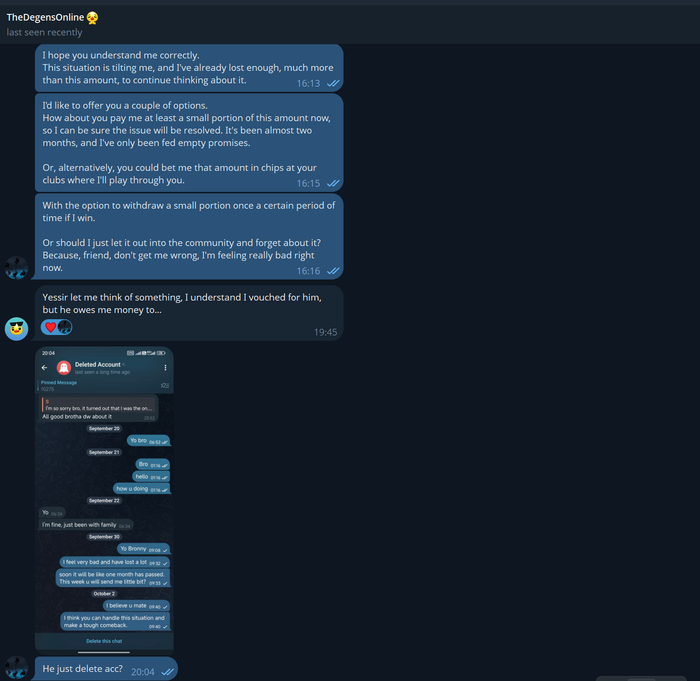Screen dimensions: 700x681
Task: Open sender avatar beside 16:16 message
Action: point(17,268)
